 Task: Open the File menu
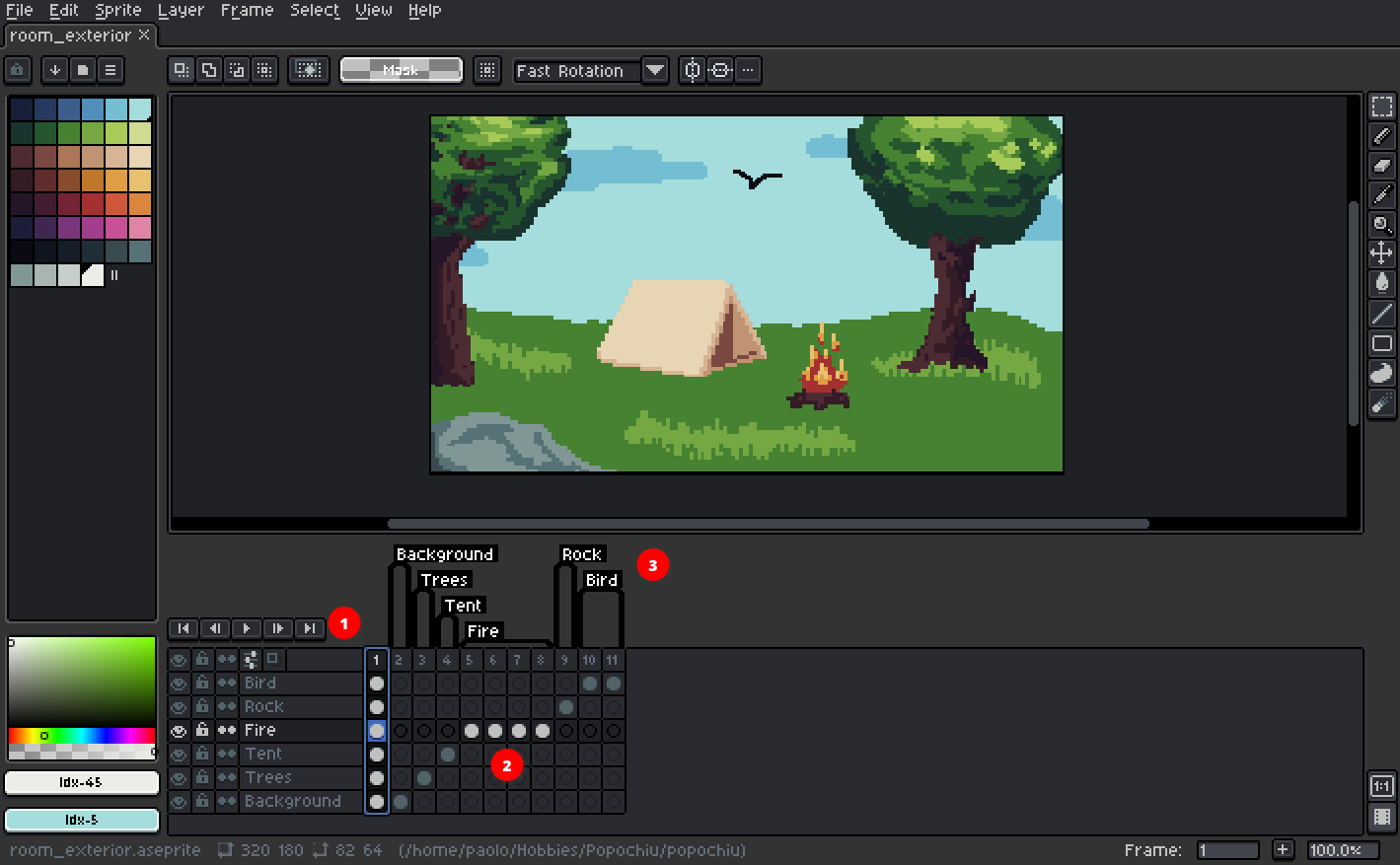[x=19, y=10]
